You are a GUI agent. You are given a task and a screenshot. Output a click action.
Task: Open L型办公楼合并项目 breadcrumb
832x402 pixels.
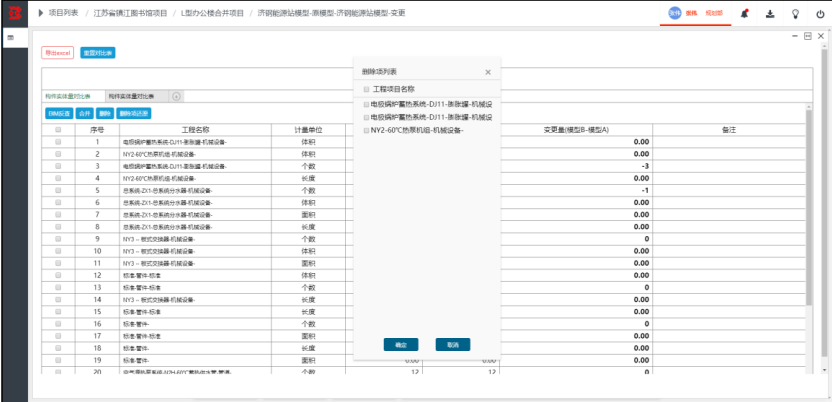click(212, 13)
